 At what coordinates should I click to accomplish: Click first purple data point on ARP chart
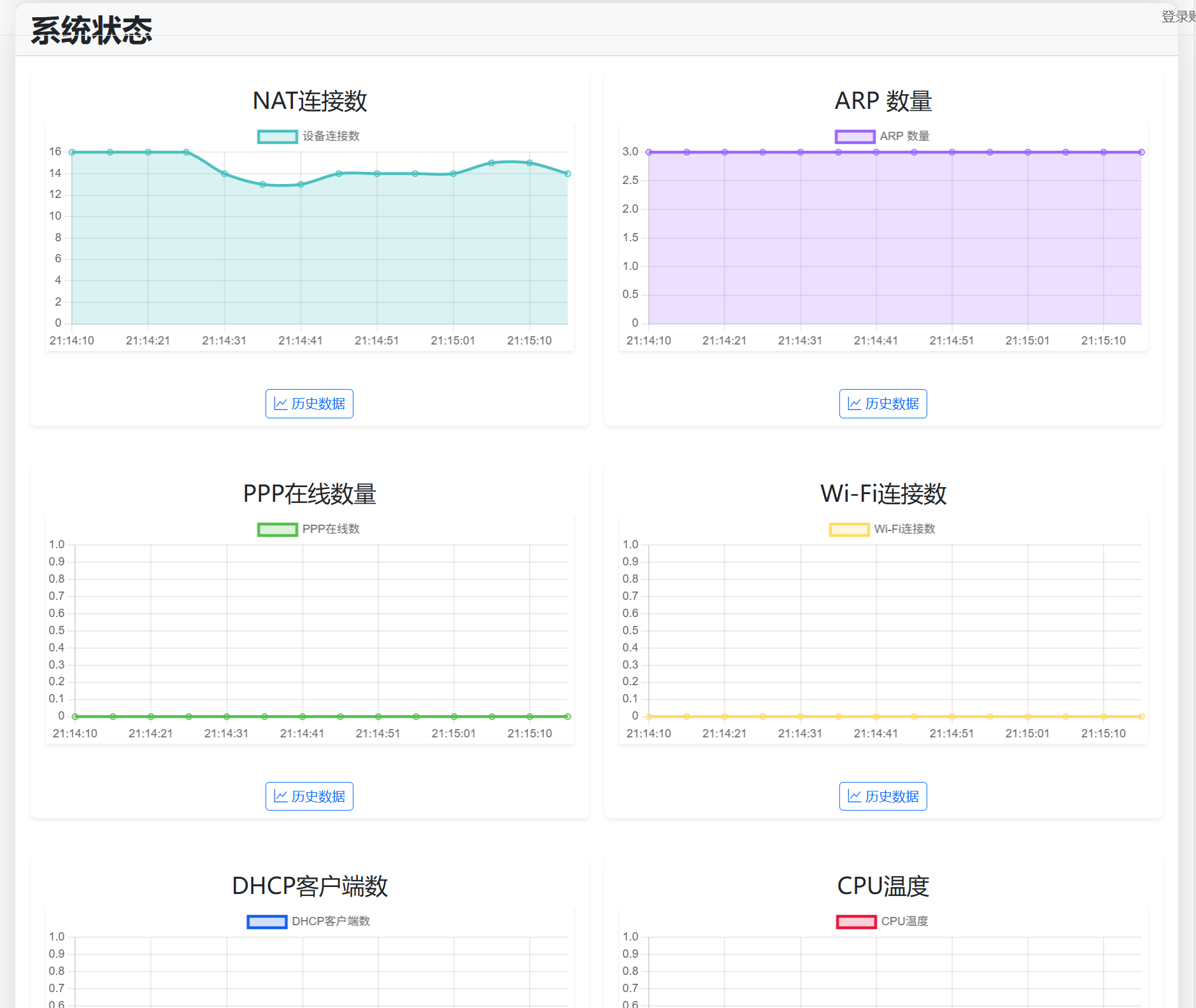(649, 152)
